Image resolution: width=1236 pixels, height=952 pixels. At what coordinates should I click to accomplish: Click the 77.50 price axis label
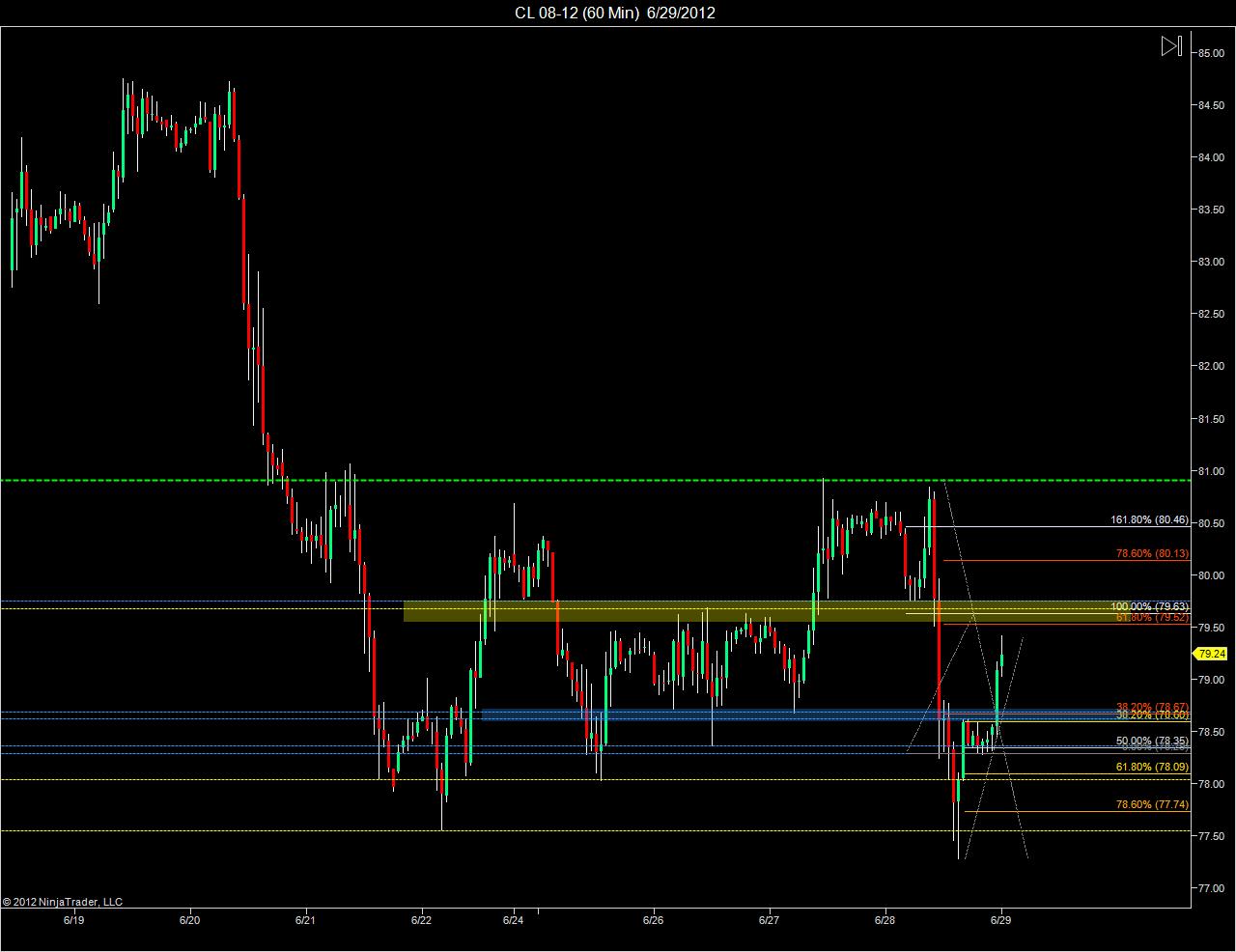click(1211, 836)
